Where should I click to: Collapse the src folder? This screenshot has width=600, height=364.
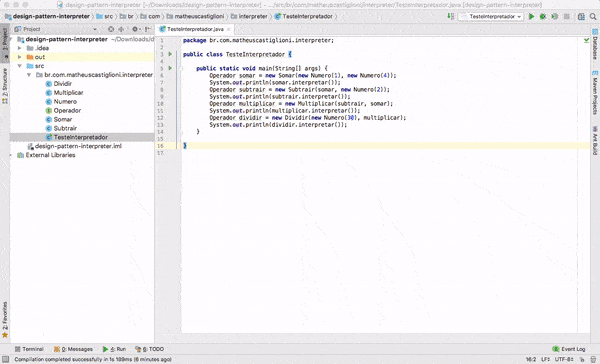pyautogui.click(x=19, y=66)
